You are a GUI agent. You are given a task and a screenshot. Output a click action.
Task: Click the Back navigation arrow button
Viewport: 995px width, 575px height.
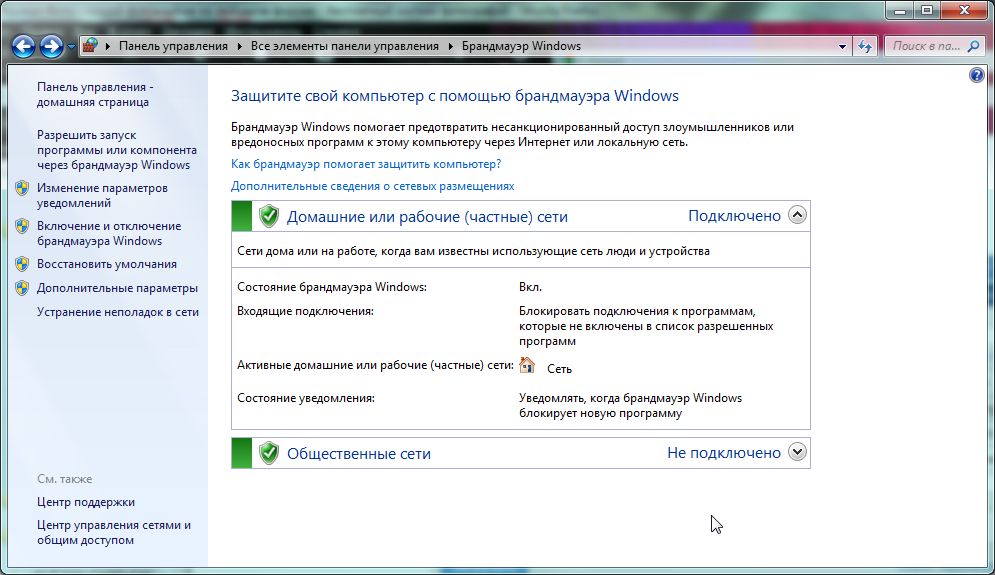[23, 46]
